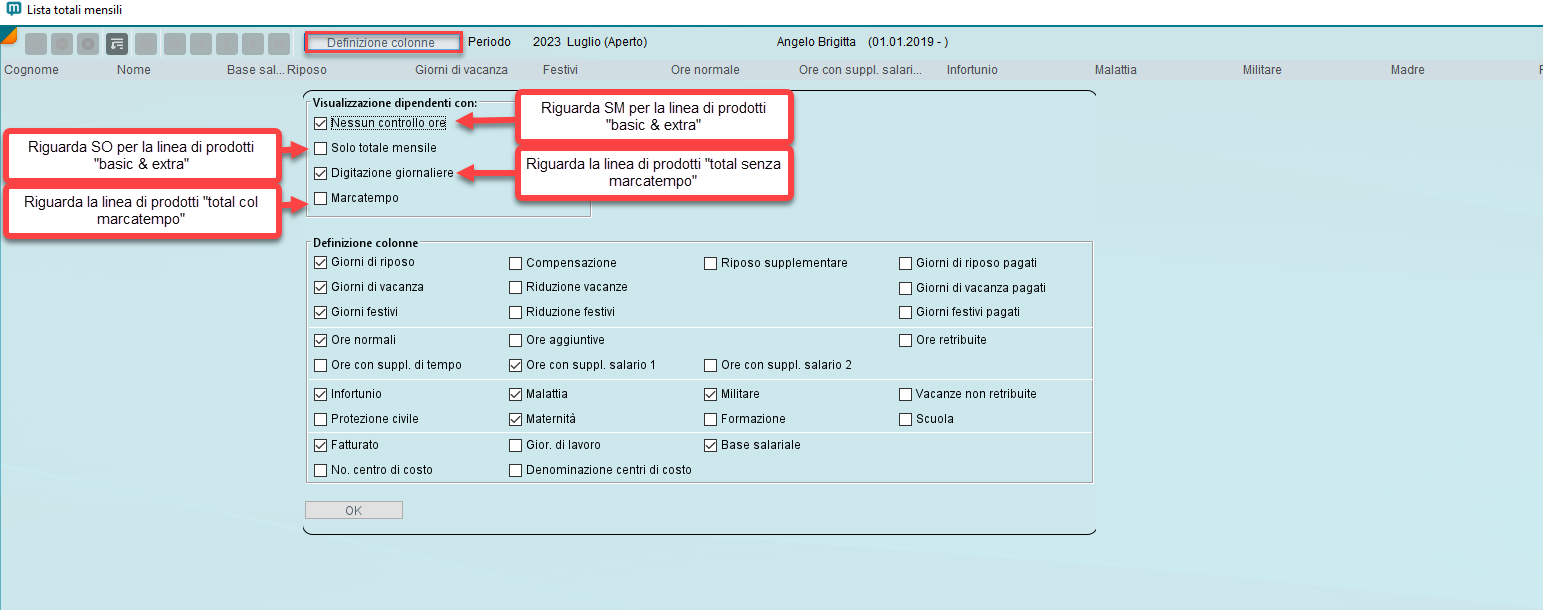
Task: Tick the Compensazione column checkbox
Action: coord(516,264)
